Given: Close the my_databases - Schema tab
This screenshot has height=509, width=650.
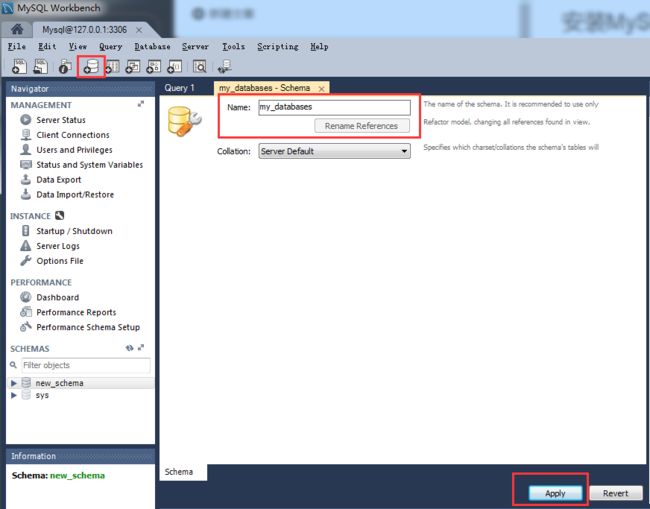Looking at the screenshot, I should pyautogui.click(x=321, y=89).
